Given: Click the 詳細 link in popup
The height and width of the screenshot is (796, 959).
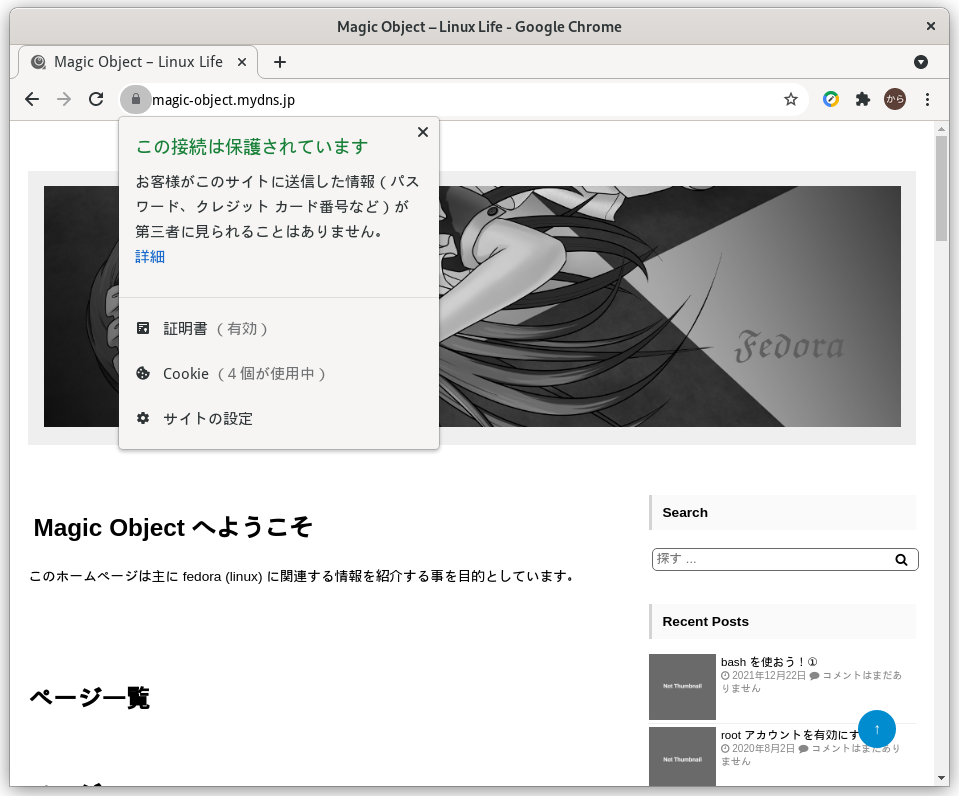Looking at the screenshot, I should 150,256.
